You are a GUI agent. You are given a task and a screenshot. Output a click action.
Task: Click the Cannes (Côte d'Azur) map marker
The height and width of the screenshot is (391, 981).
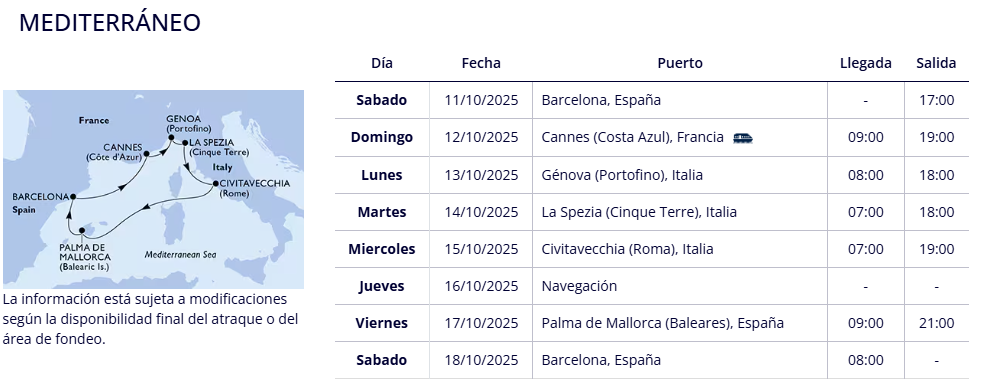pos(146,153)
